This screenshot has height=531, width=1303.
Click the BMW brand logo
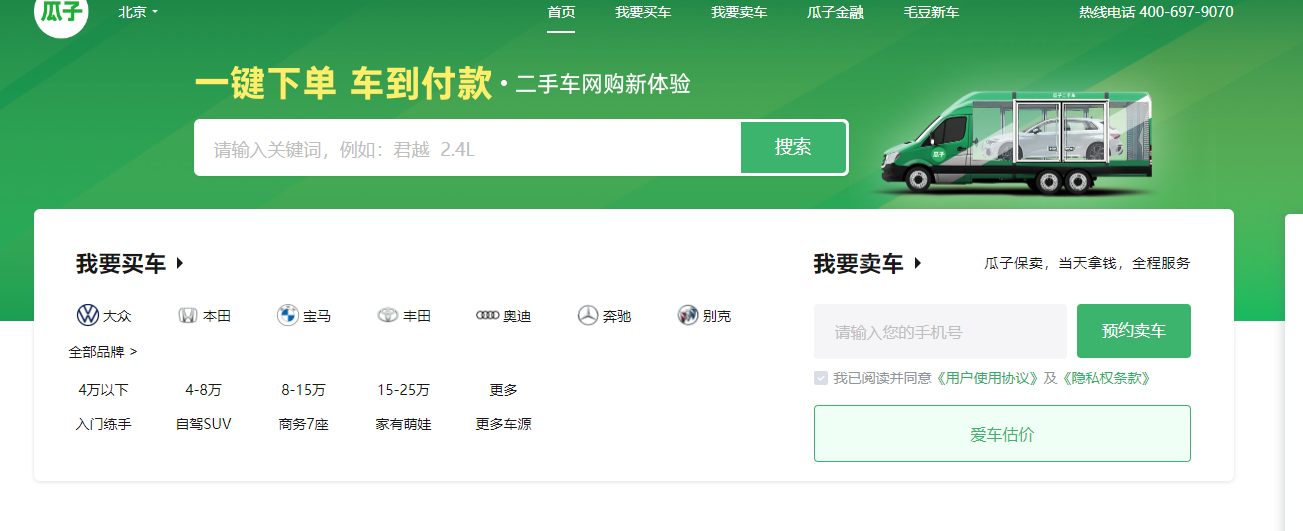point(288,316)
